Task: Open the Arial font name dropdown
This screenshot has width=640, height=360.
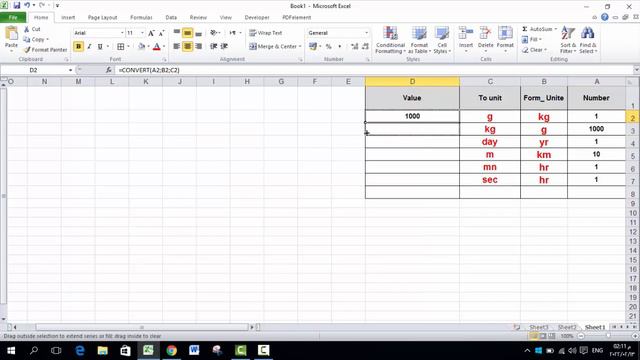Action: point(122,33)
